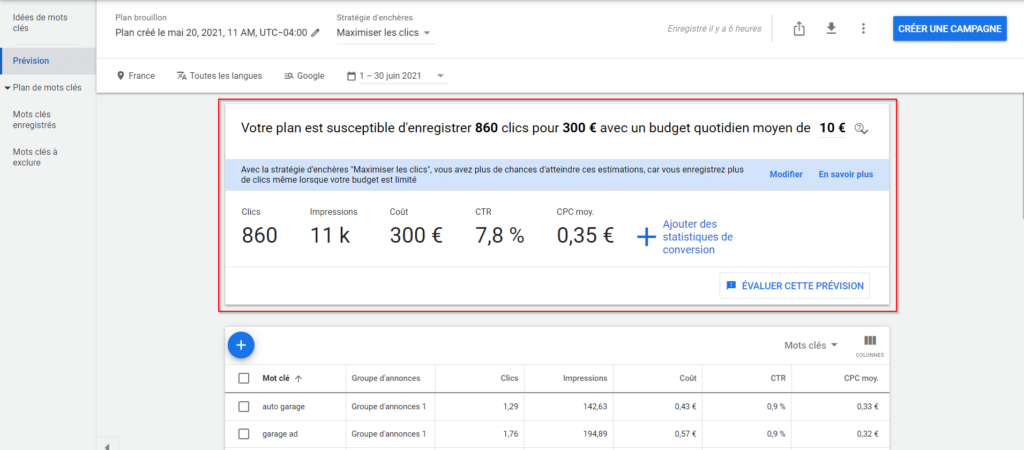Tick the checkbox for auto garage
1024x450 pixels.
(244, 406)
